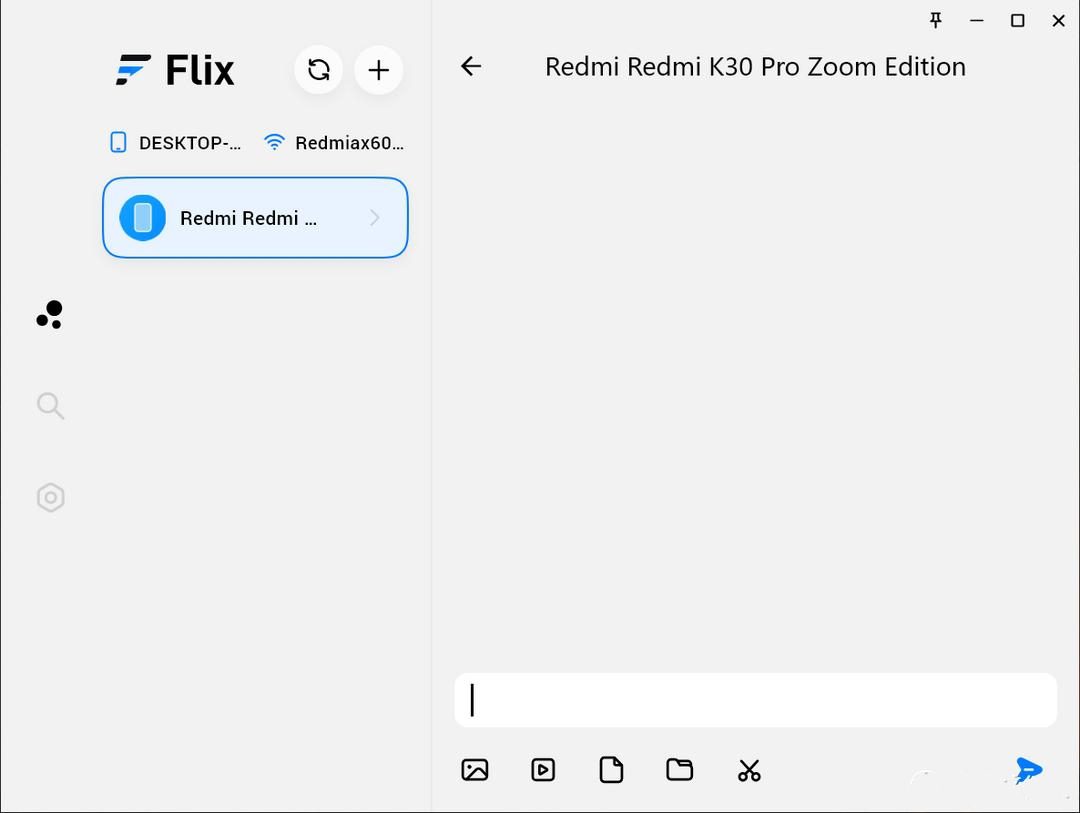Viewport: 1080px width, 813px height.
Task: Click the DESKTOP device name label
Action: [189, 143]
